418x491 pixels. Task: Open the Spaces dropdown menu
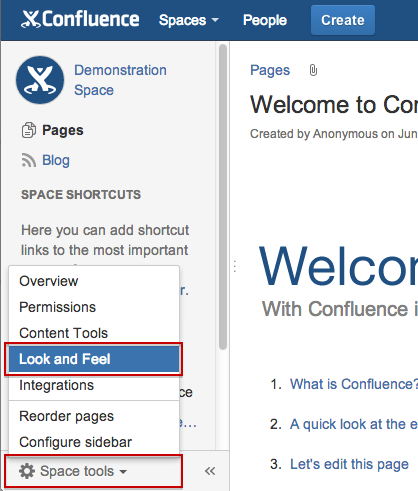(x=189, y=20)
